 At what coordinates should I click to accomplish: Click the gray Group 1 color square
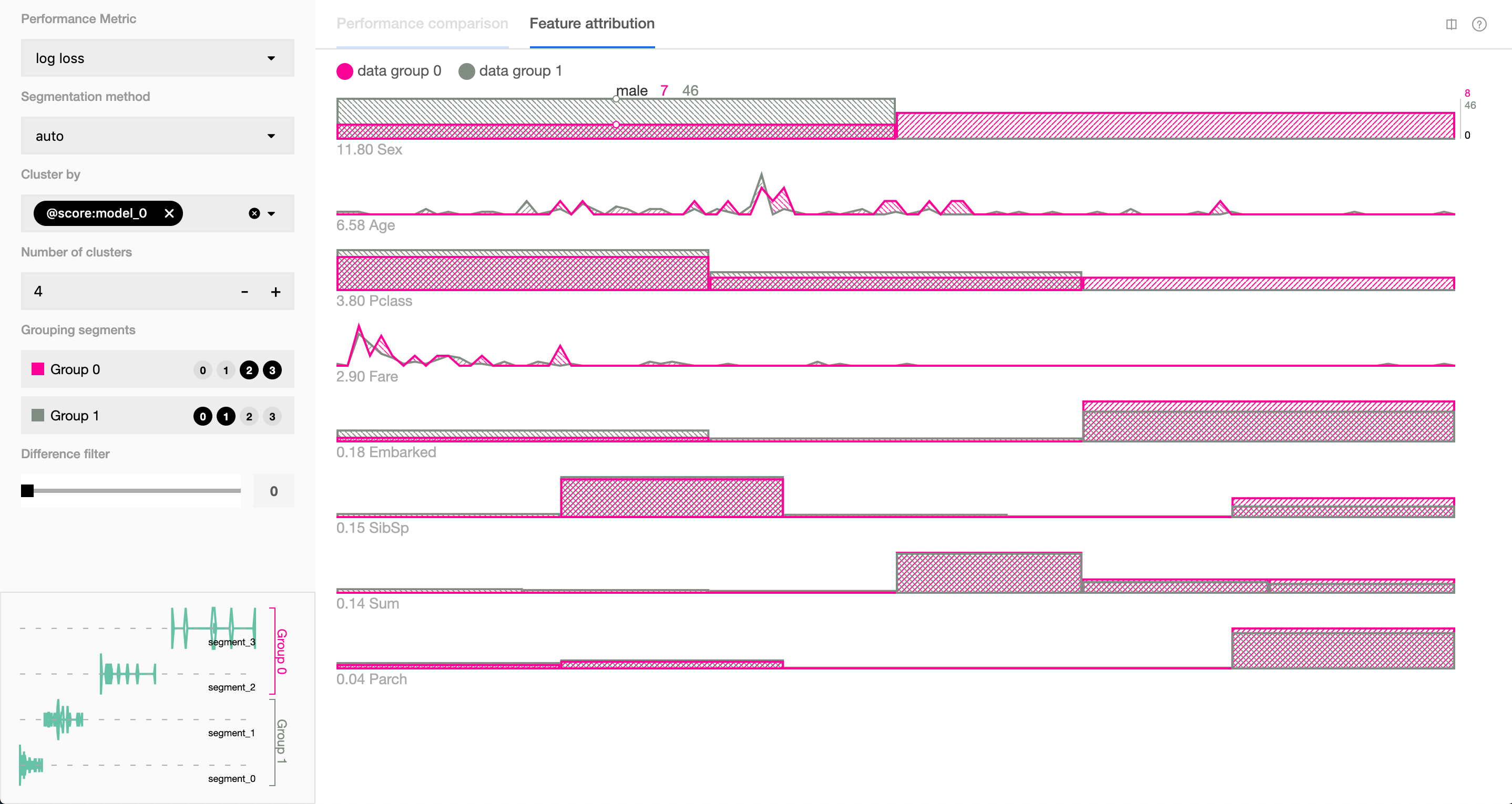[x=37, y=416]
